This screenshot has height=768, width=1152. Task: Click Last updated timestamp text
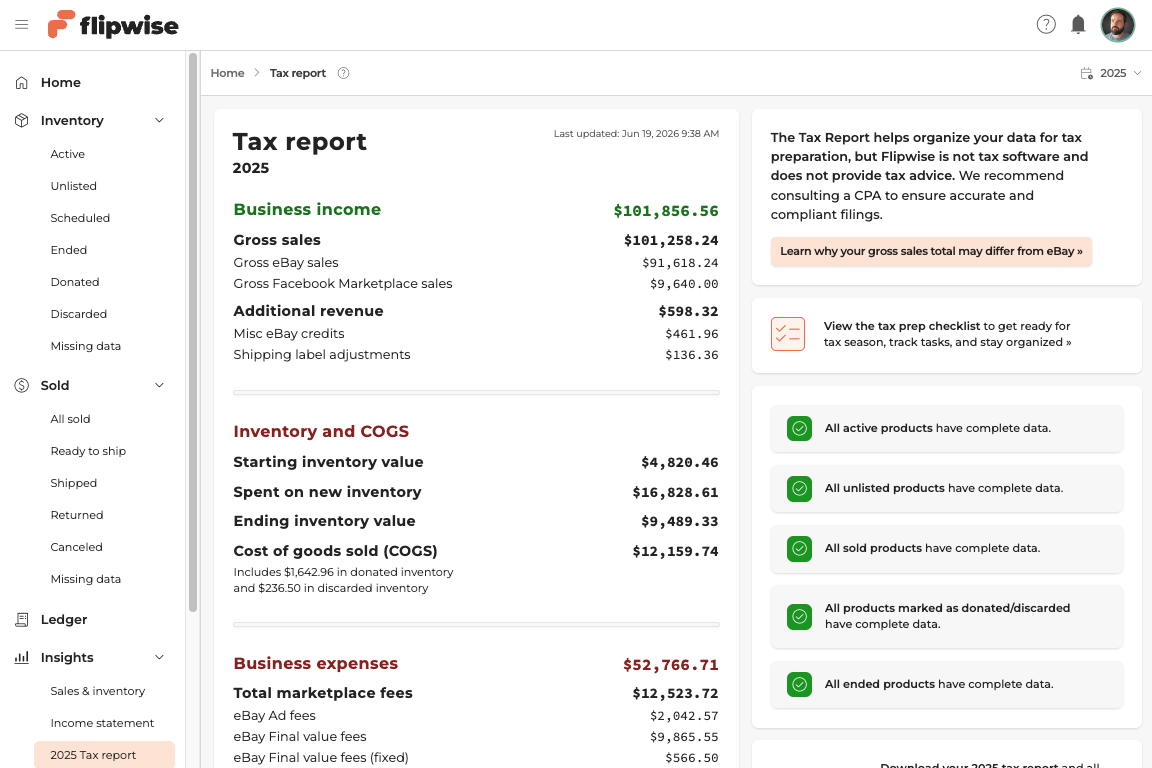pyautogui.click(x=636, y=134)
